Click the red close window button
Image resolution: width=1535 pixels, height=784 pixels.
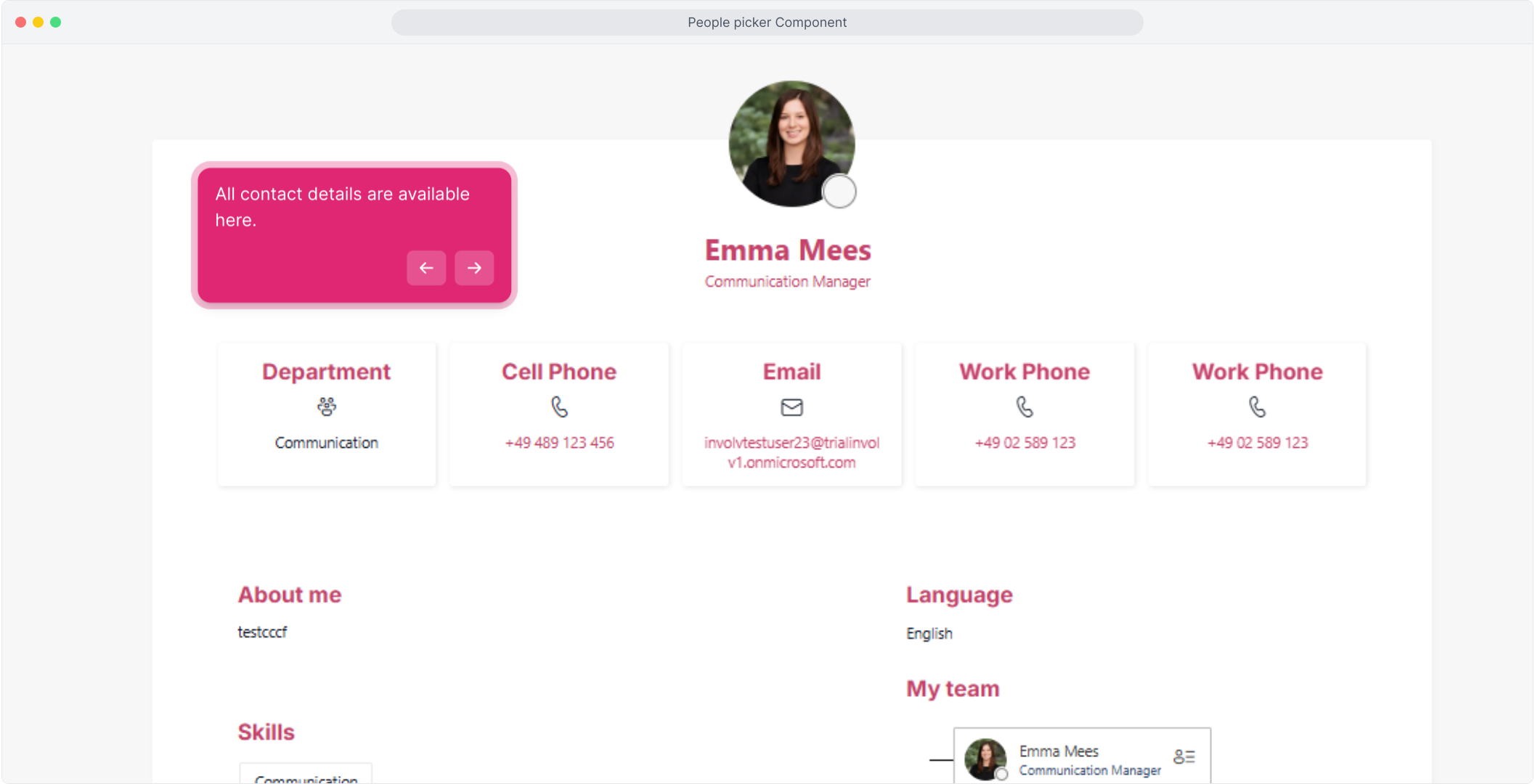click(x=21, y=23)
